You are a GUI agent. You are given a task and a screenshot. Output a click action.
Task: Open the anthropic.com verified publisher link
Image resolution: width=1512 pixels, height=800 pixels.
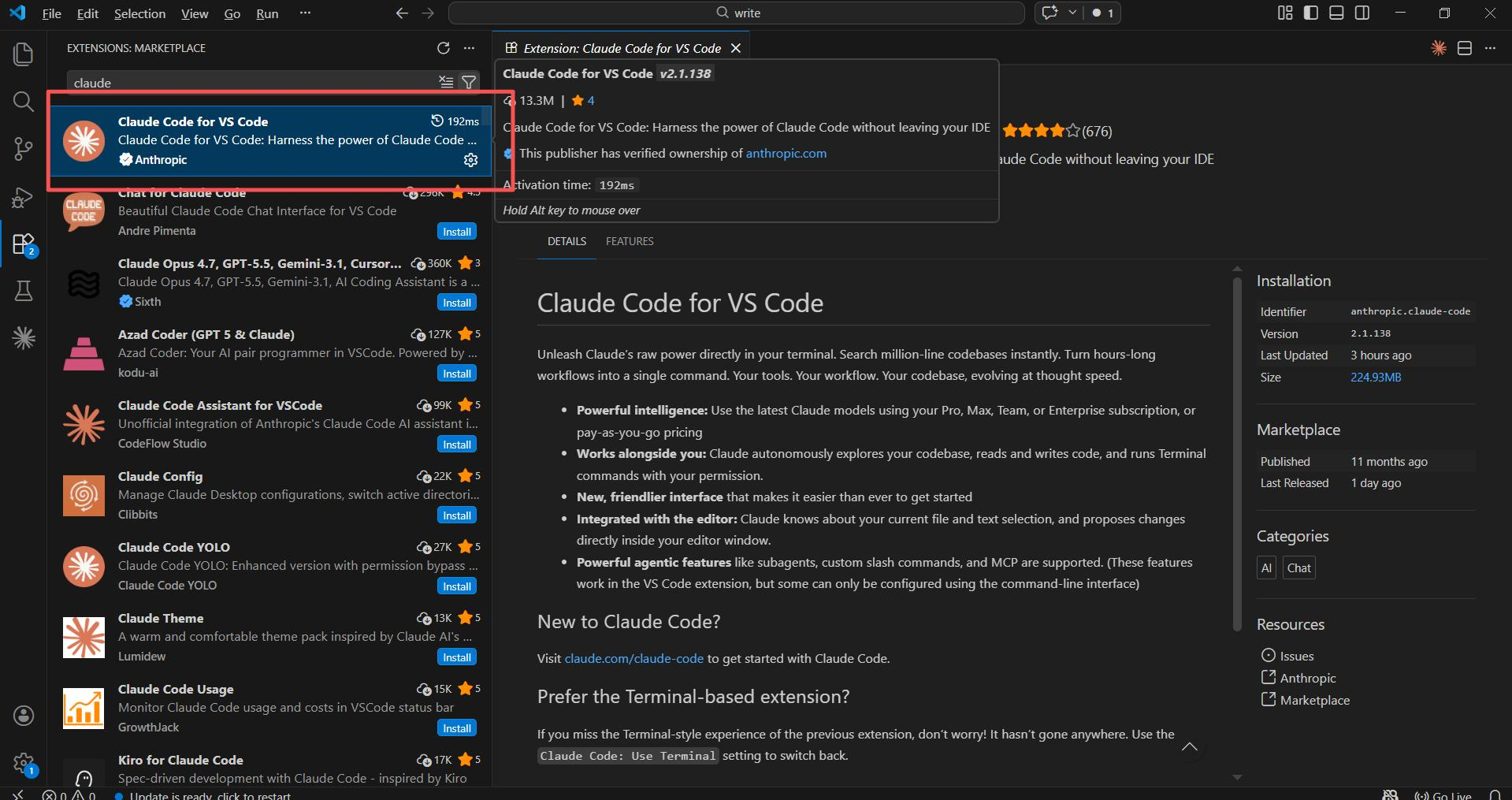pos(786,153)
